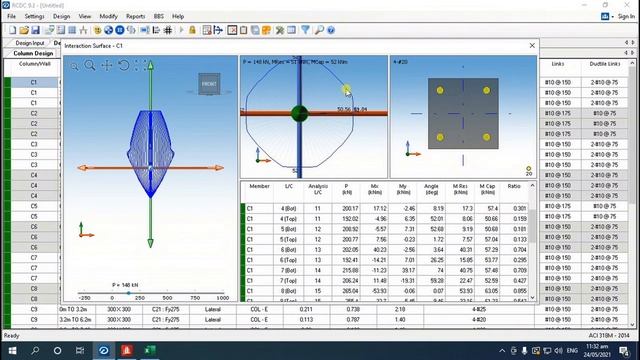Click the padlock lock icon in toolbar
The height and width of the screenshot is (360, 640).
(x=192, y=30)
